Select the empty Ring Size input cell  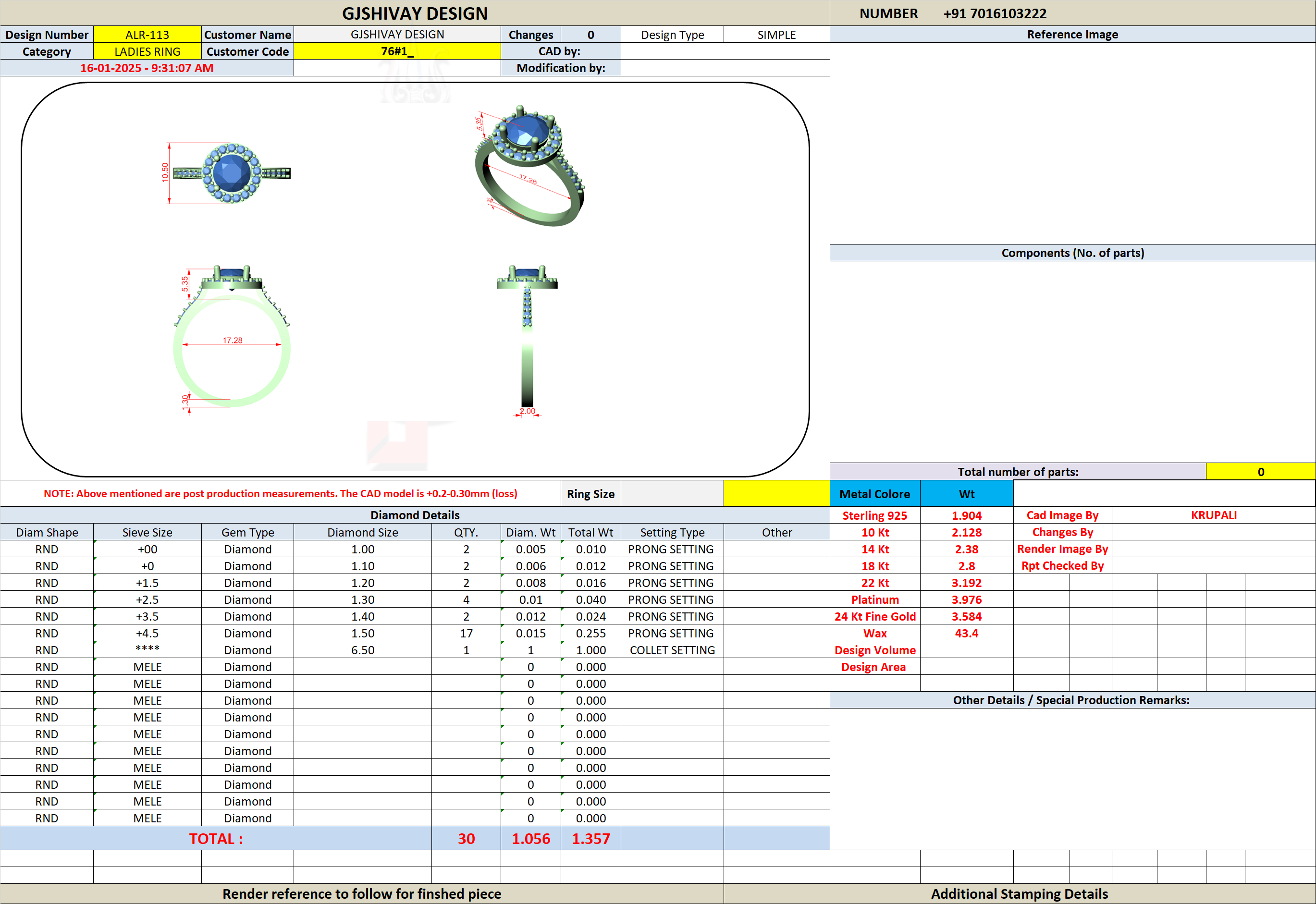point(673,493)
